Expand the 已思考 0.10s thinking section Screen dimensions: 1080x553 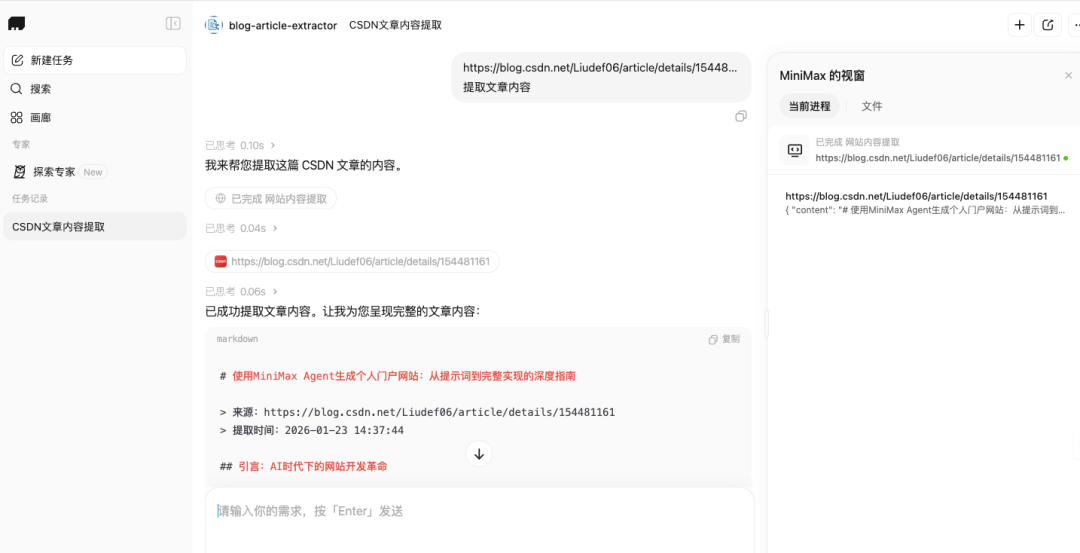(240, 145)
